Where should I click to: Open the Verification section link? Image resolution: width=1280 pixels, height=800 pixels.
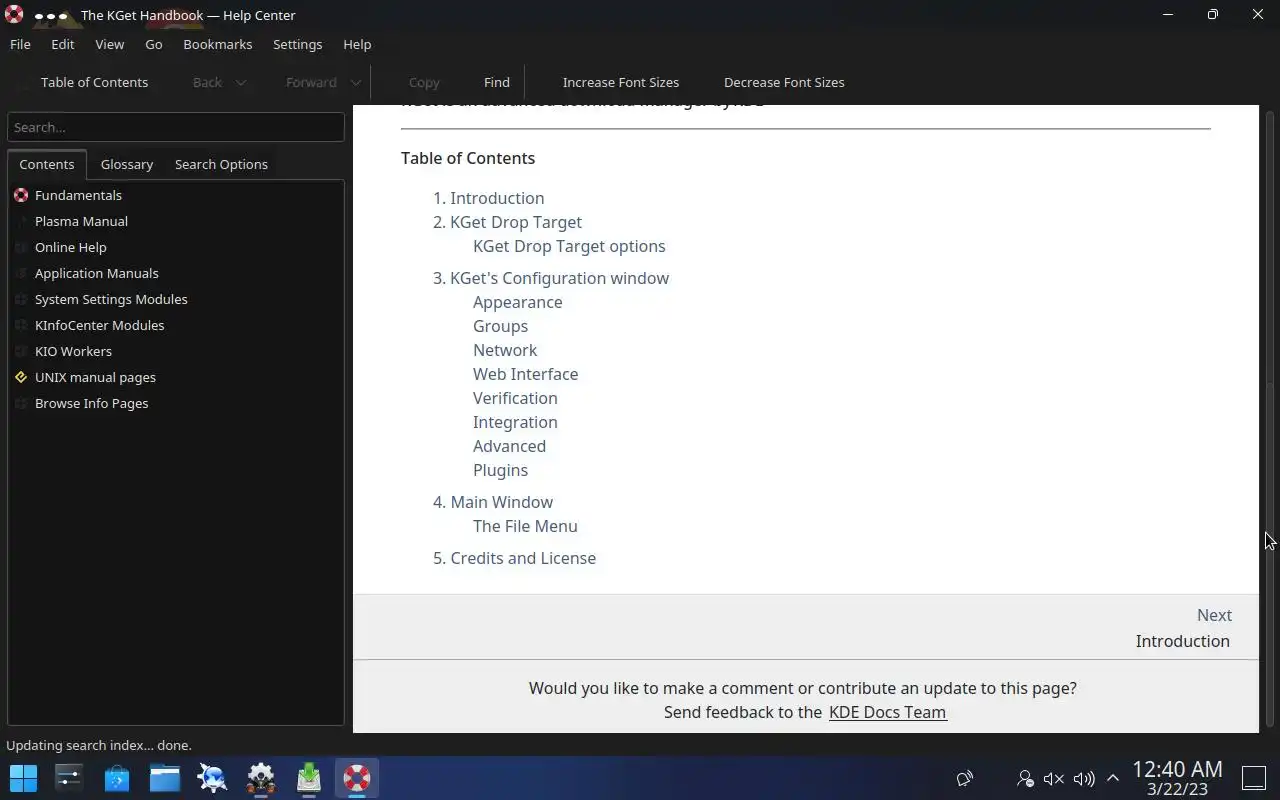click(515, 398)
